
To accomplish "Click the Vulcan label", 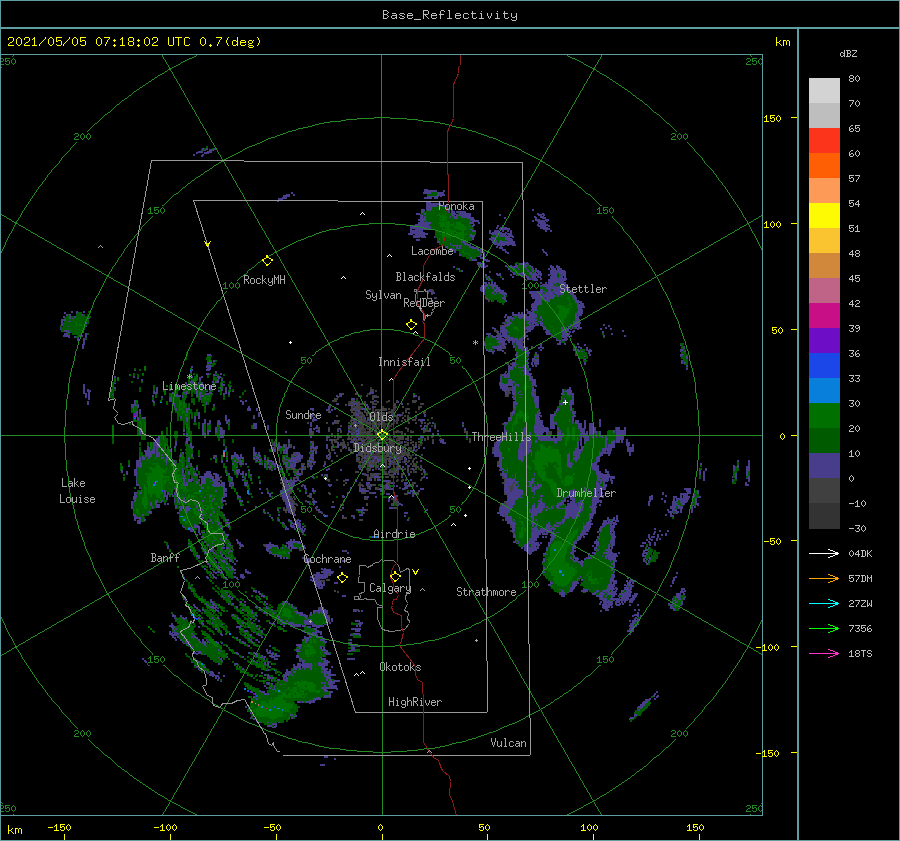I will click(508, 743).
